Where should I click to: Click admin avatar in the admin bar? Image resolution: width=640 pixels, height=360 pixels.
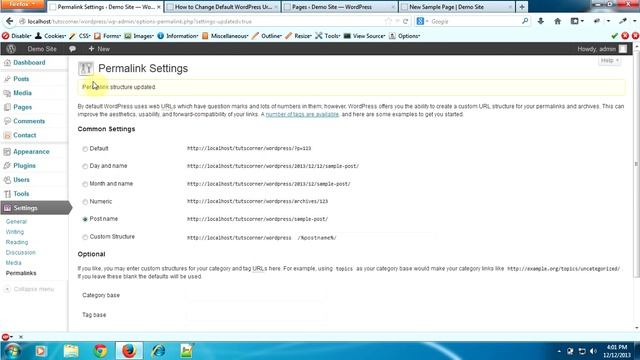coord(623,49)
